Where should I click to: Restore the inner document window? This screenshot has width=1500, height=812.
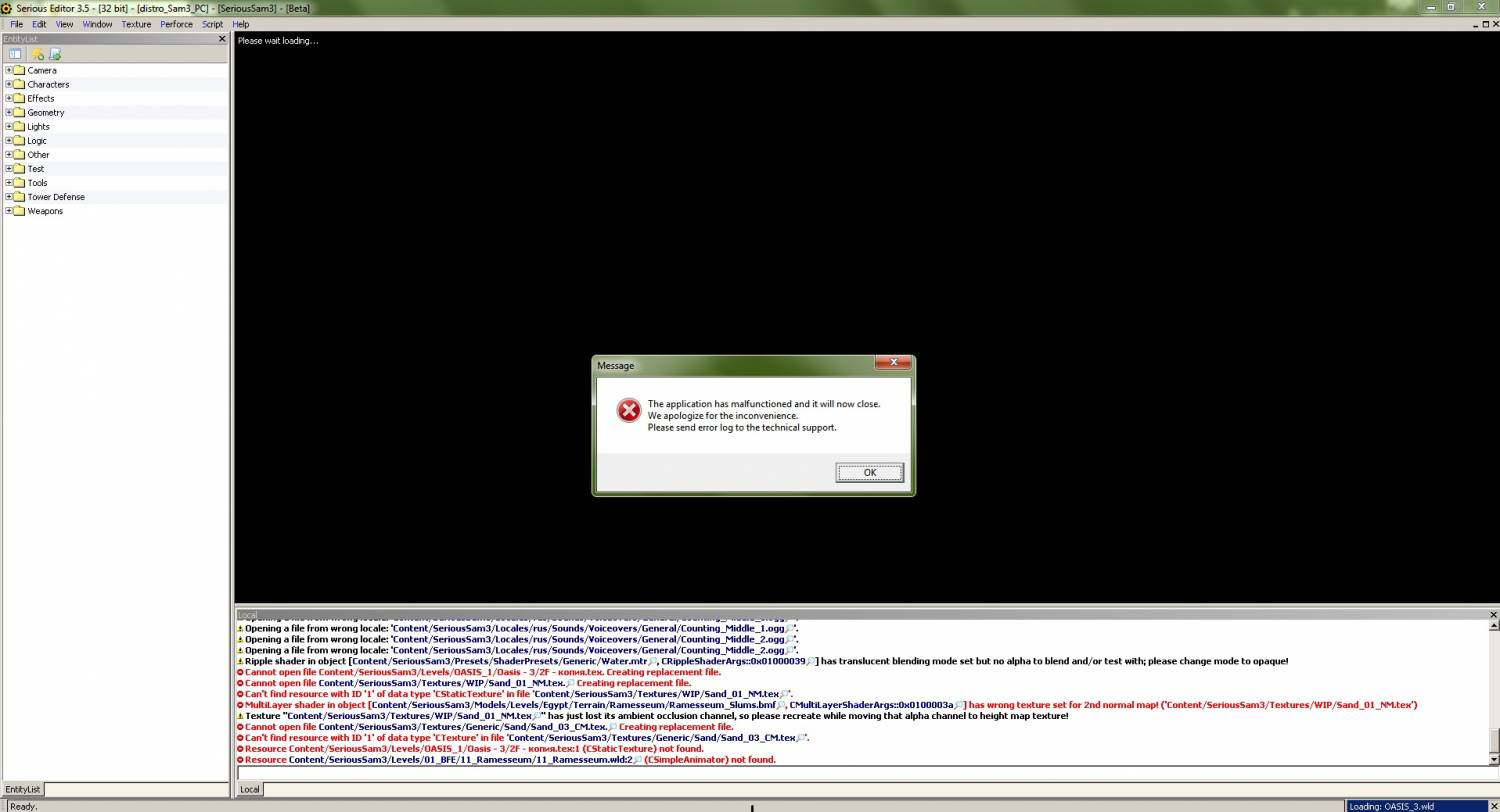pos(1485,24)
